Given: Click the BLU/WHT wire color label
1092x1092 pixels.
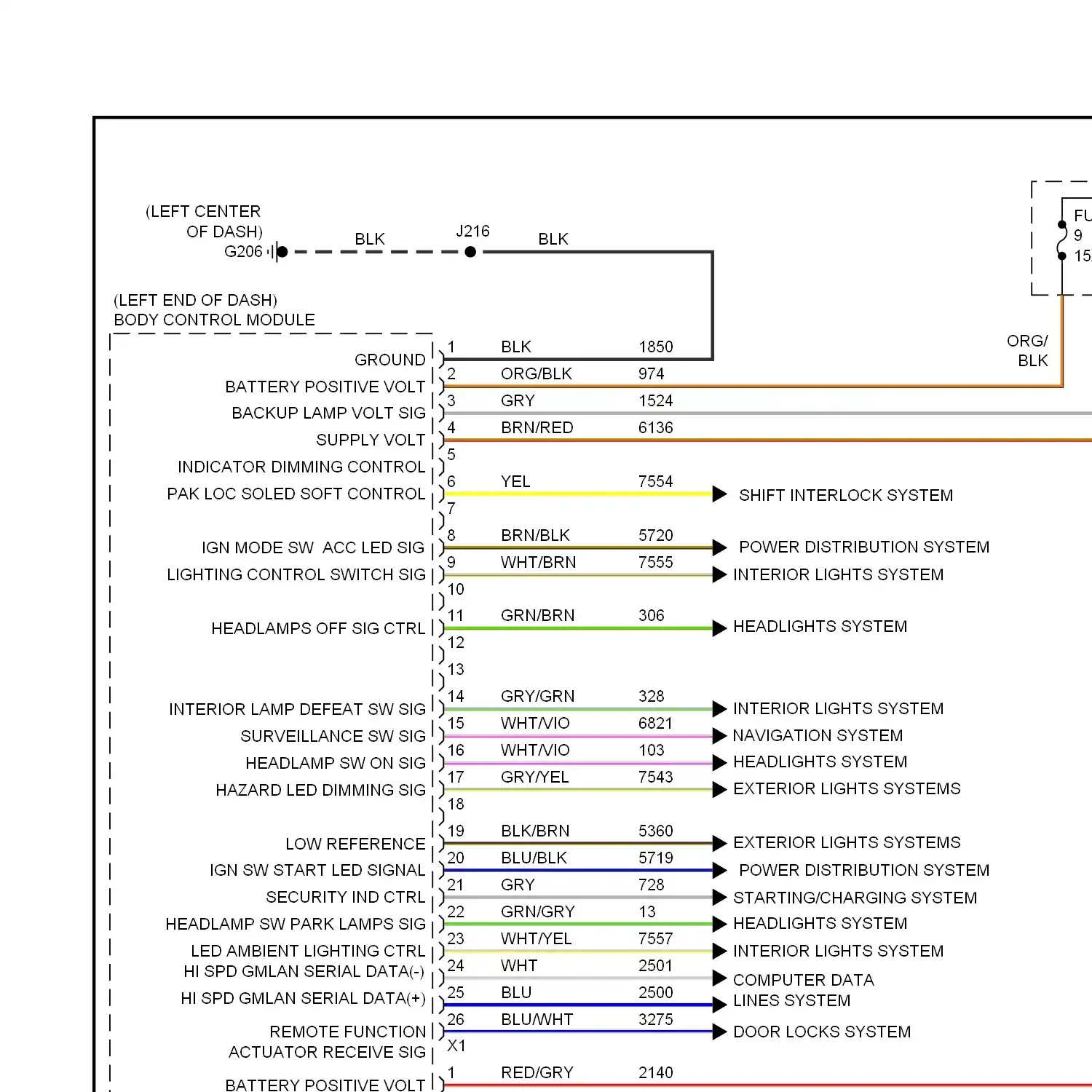Looking at the screenshot, I should point(537,1019).
